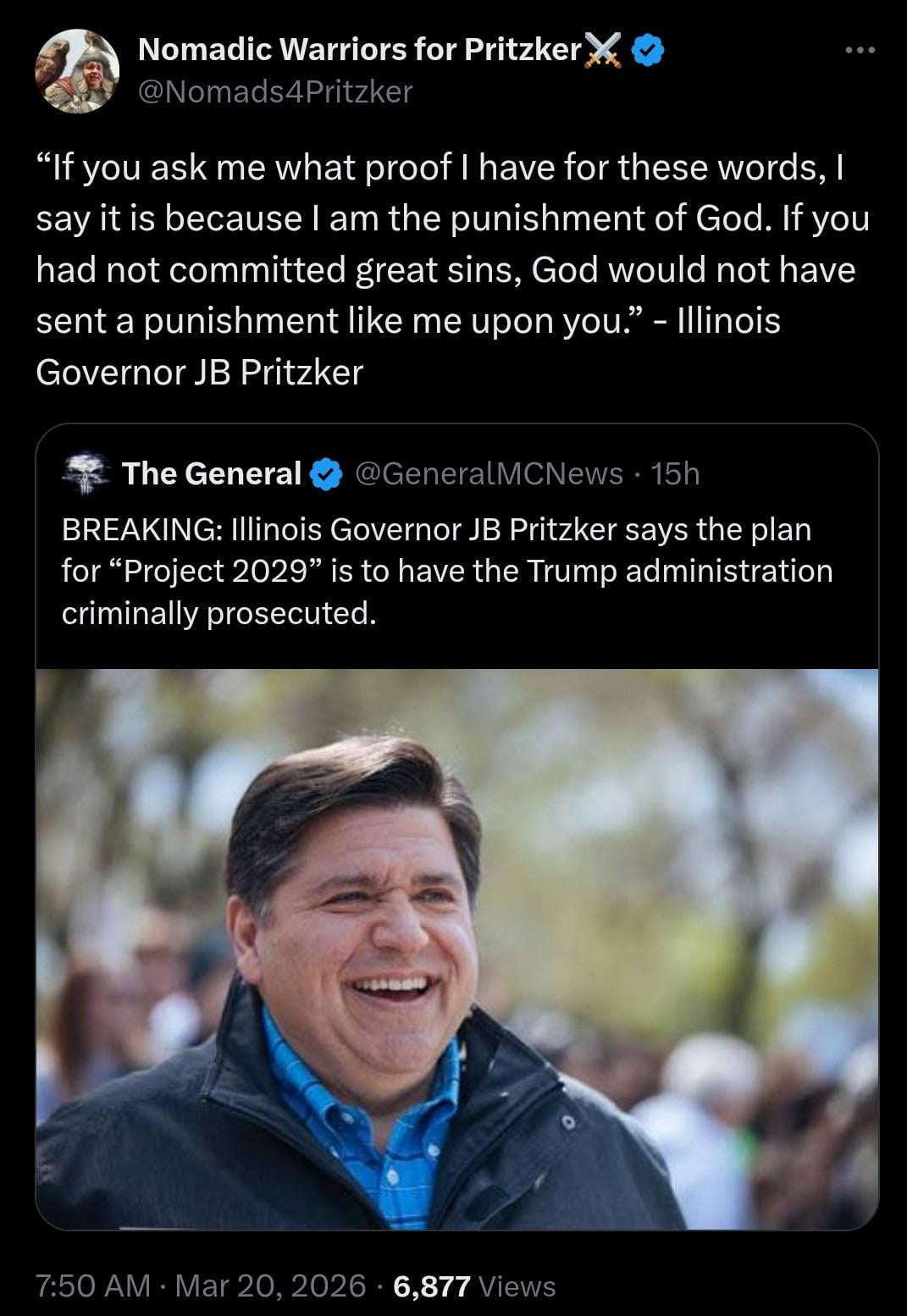Click the Nomadic Warriors profile avatar

[77, 70]
